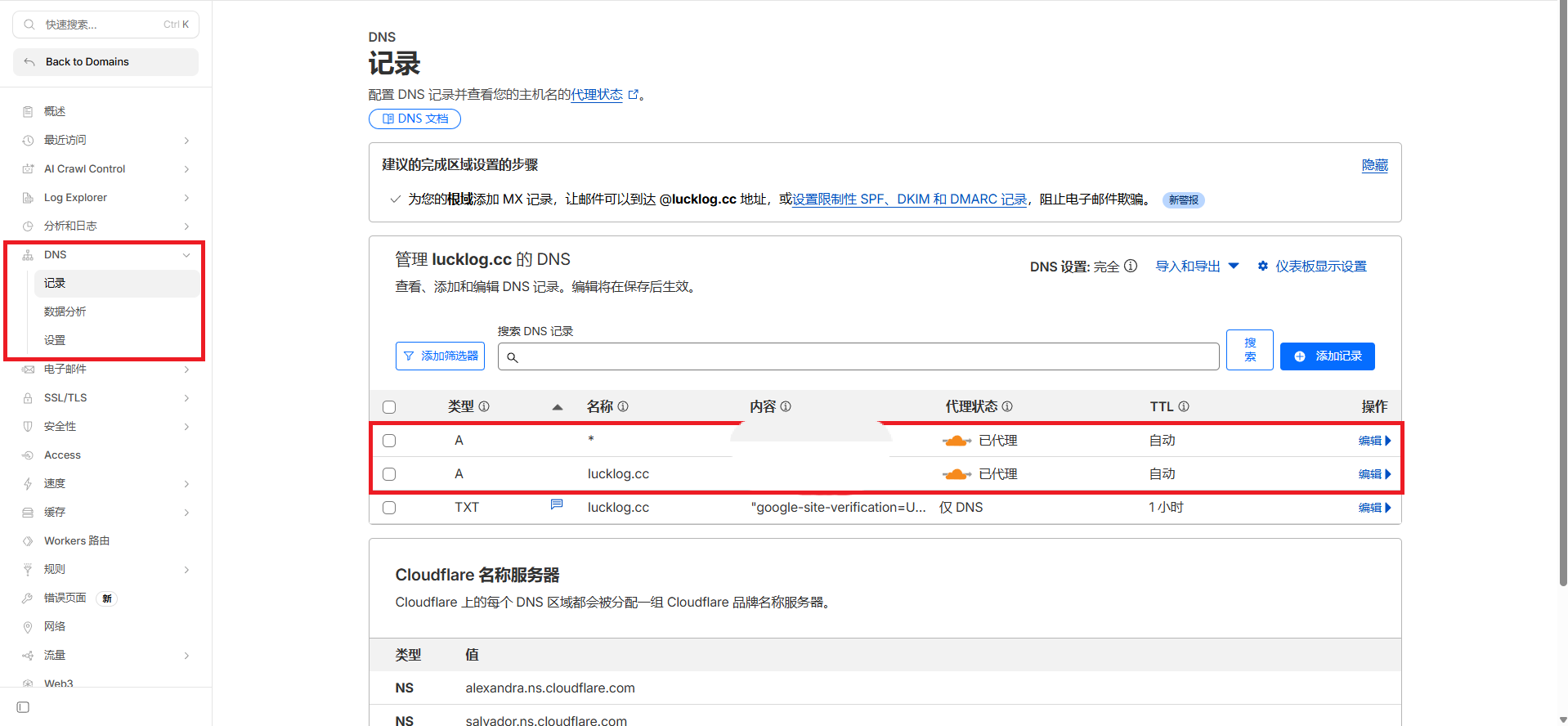Edit the wildcard * A record
This screenshot has width=1568, height=726.
[x=1374, y=441]
